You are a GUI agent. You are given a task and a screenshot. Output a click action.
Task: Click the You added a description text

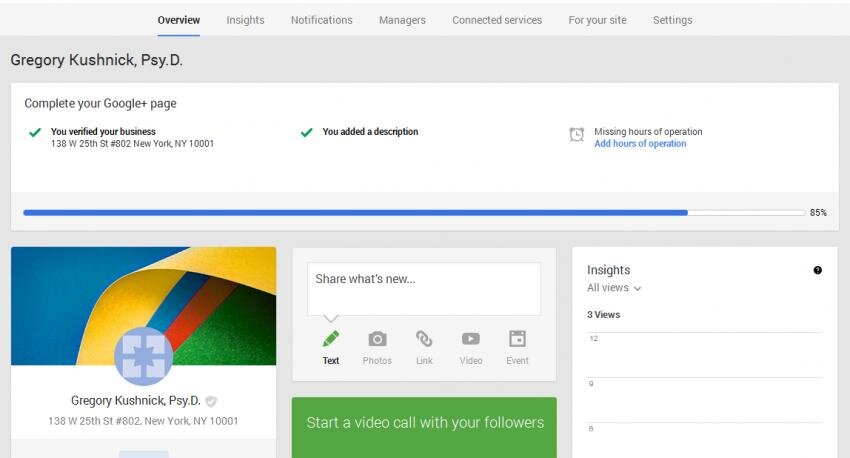coord(370,132)
